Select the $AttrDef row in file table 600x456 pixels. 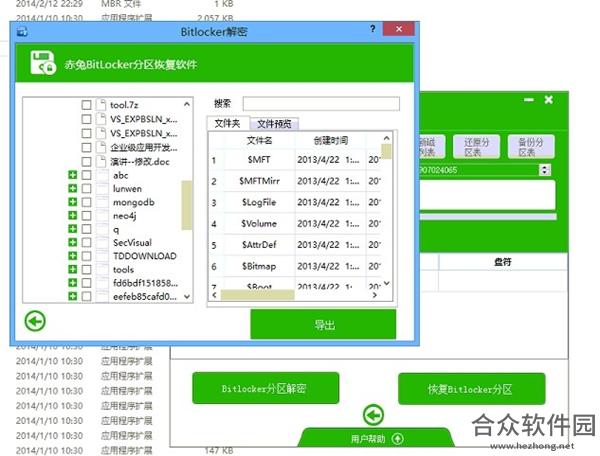[295, 244]
